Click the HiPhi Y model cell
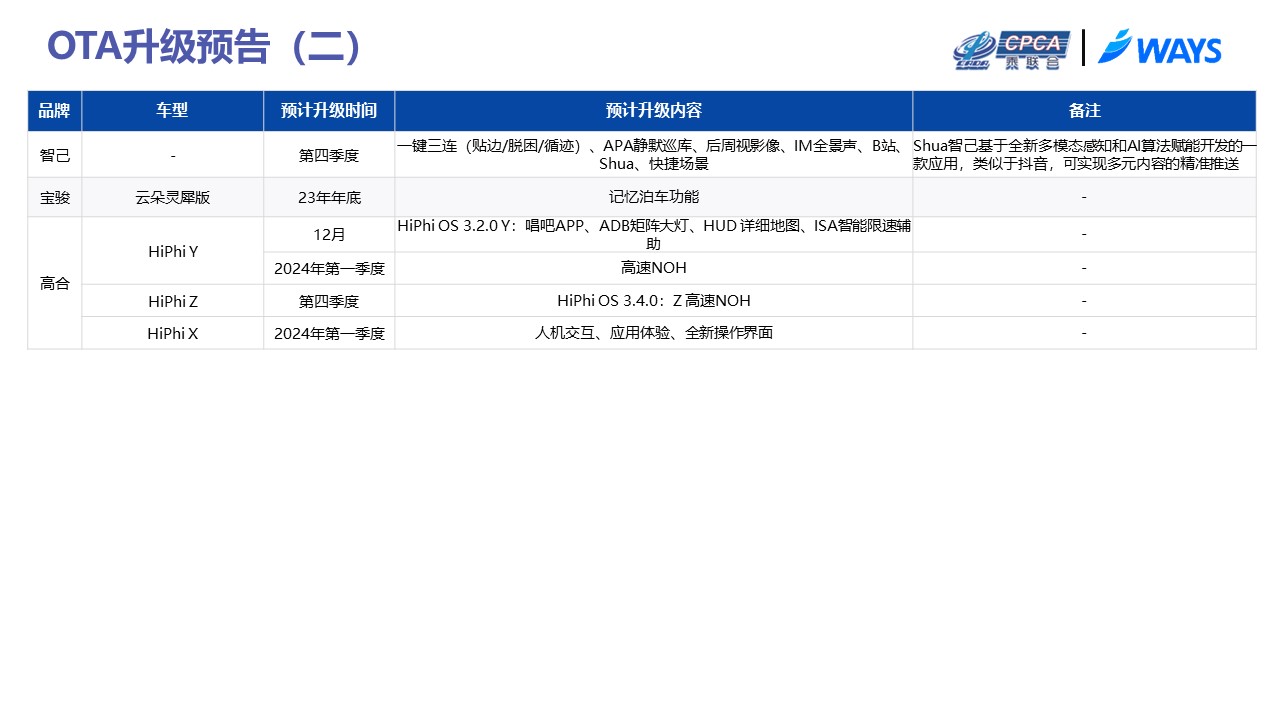Screen dimensions: 1280x720 coord(172,251)
